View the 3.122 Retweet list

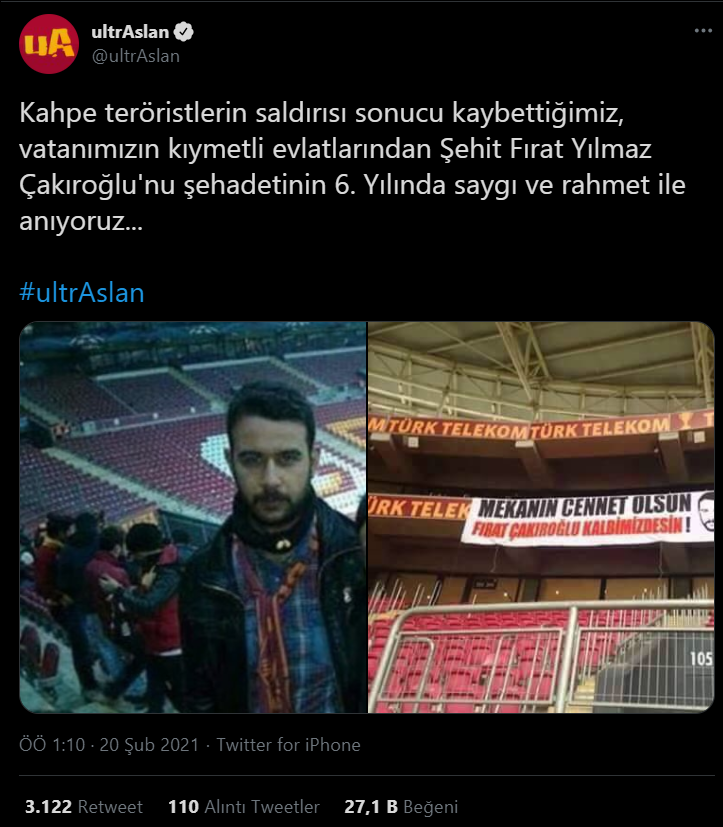point(84,806)
